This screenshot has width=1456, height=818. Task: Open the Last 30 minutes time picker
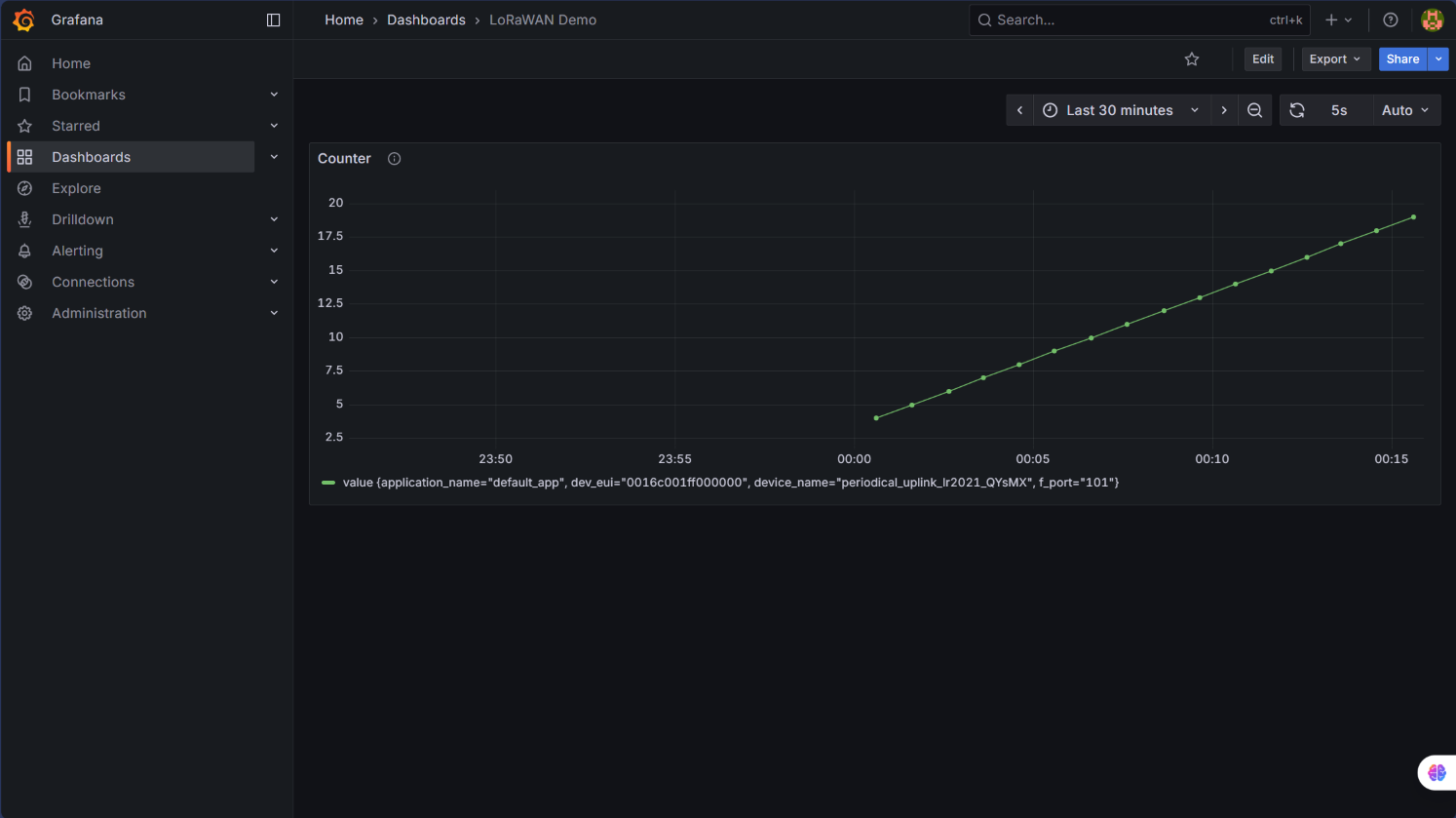(1121, 110)
